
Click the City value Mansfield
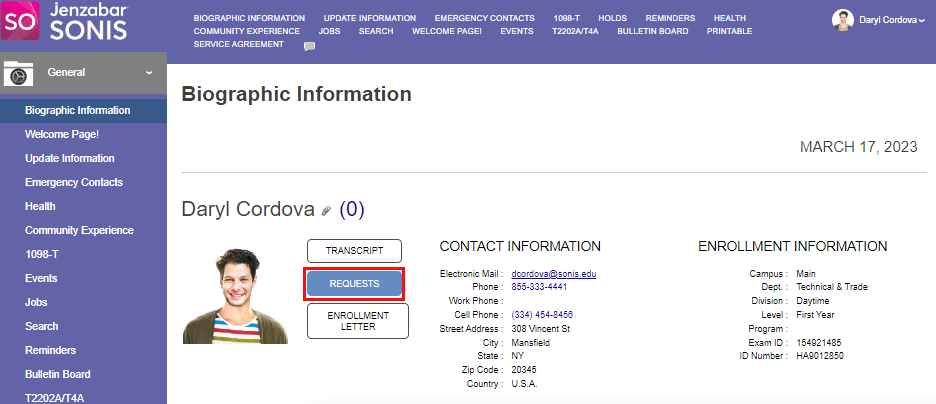531,343
